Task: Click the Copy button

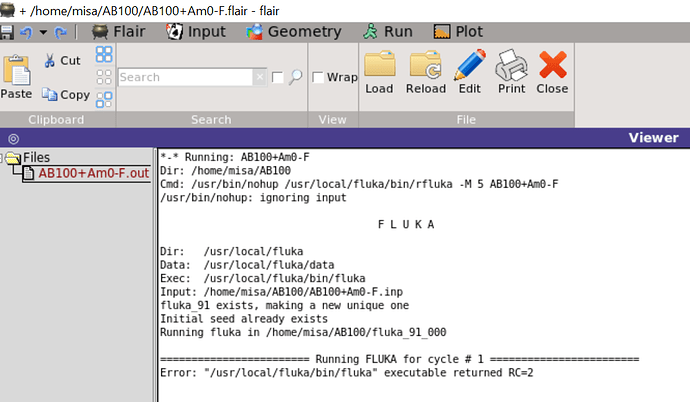Action: pyautogui.click(x=66, y=95)
